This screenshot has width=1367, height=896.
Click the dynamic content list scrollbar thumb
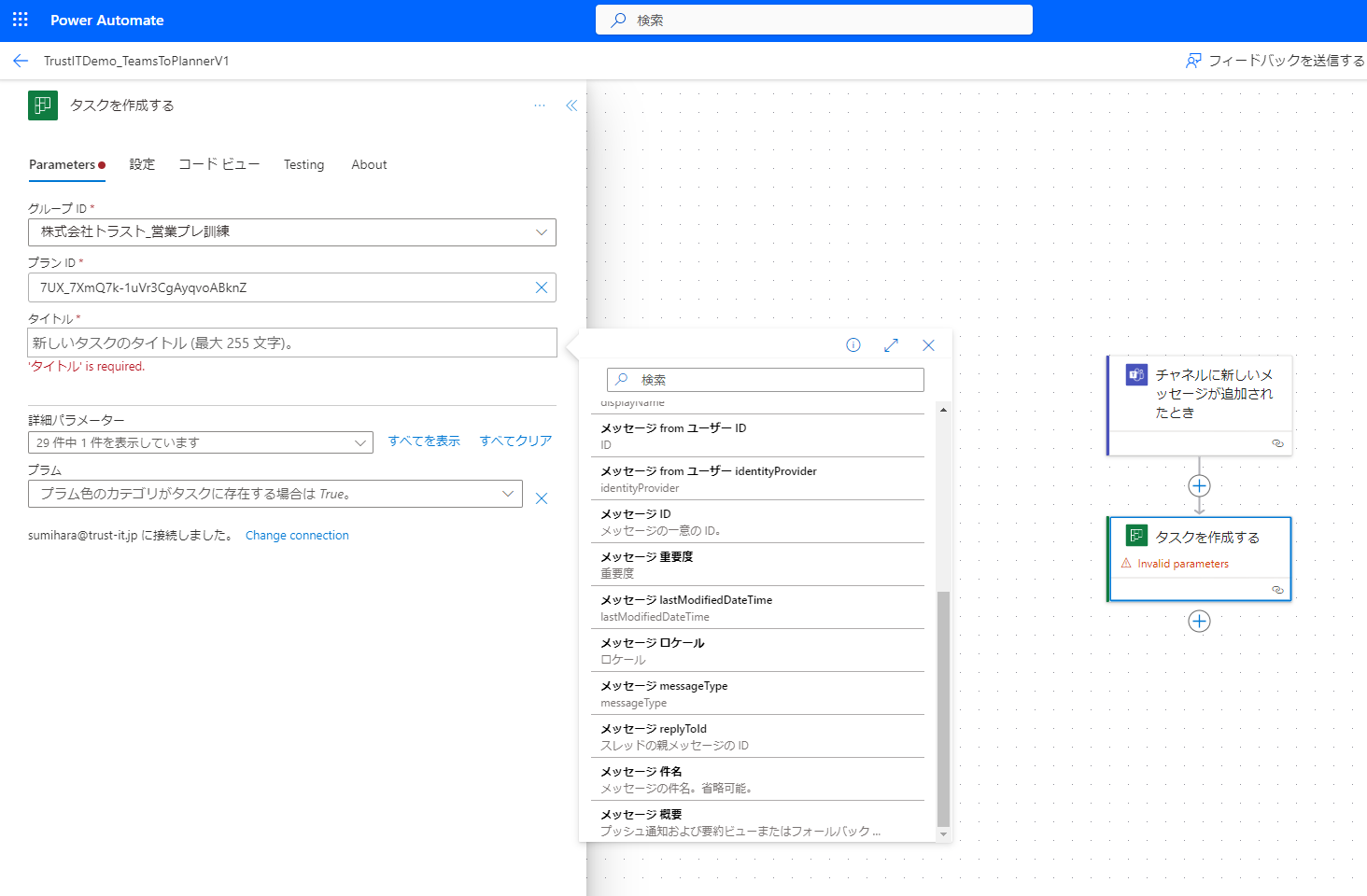point(943,709)
